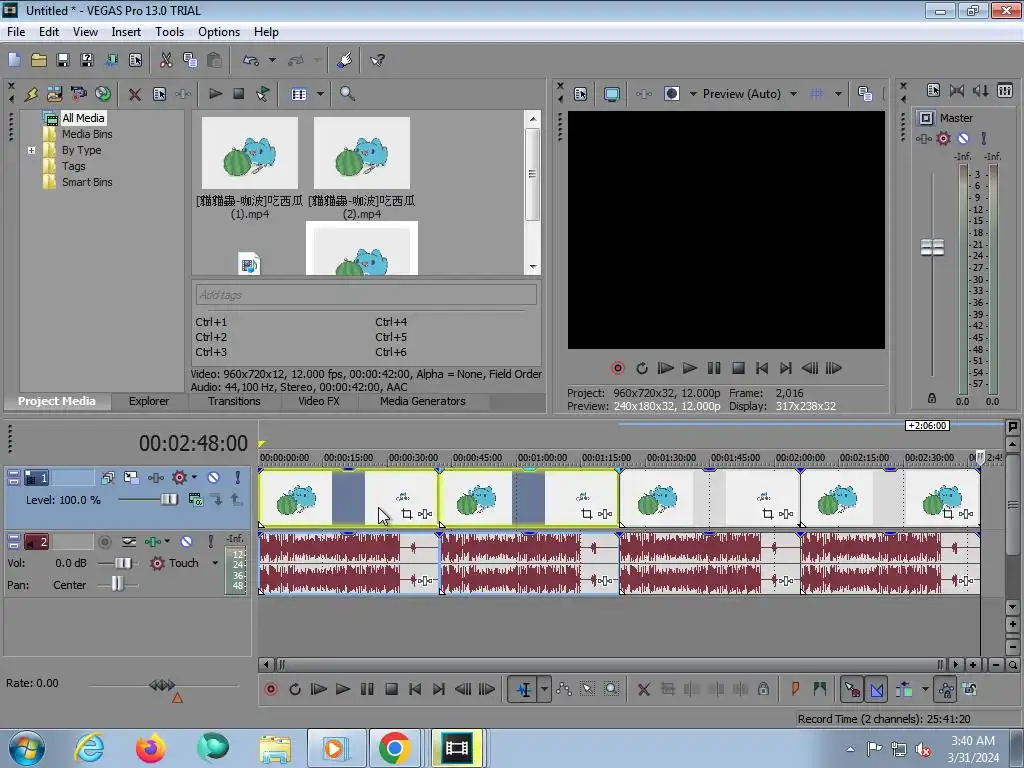
Task: Adjust video track Level slider
Action: pos(169,500)
